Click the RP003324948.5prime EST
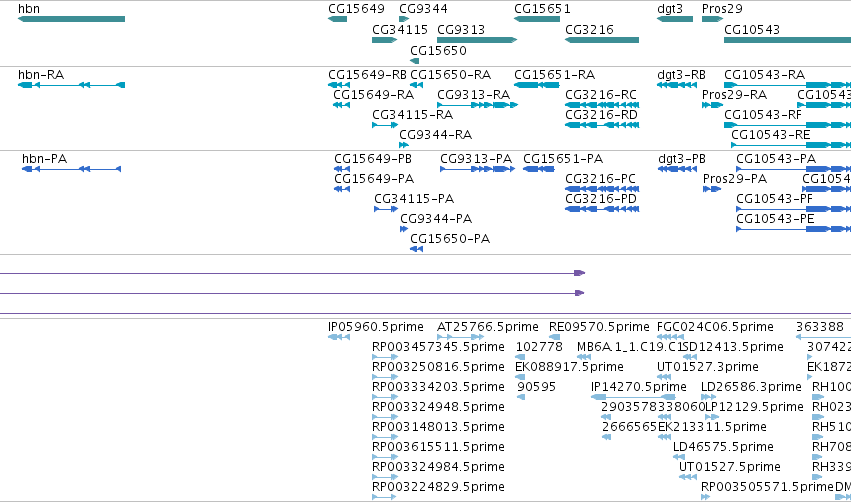The height and width of the screenshot is (502, 851). [385, 418]
